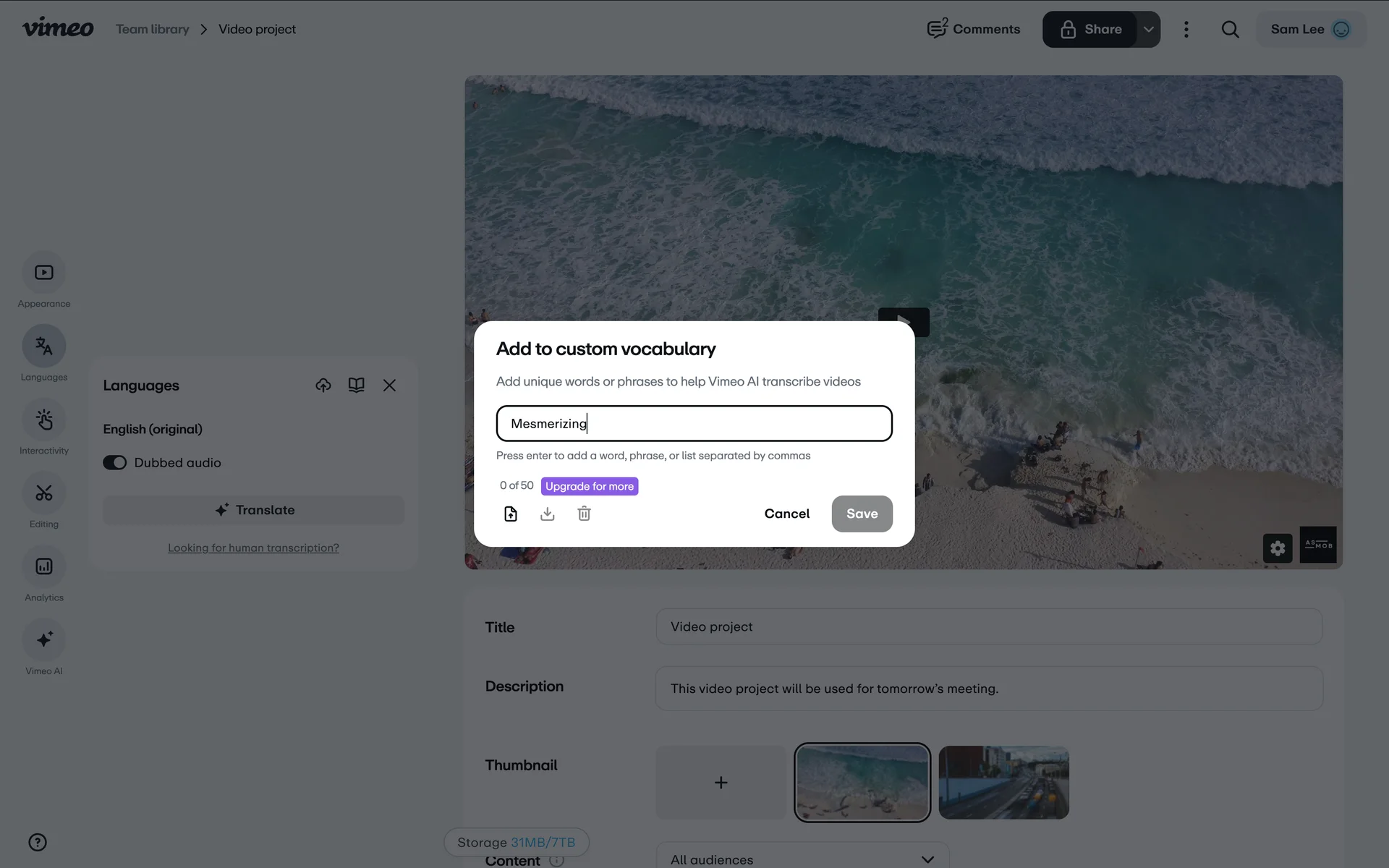This screenshot has width=1389, height=868.
Task: Open the Editing scissors tool
Action: (44, 493)
